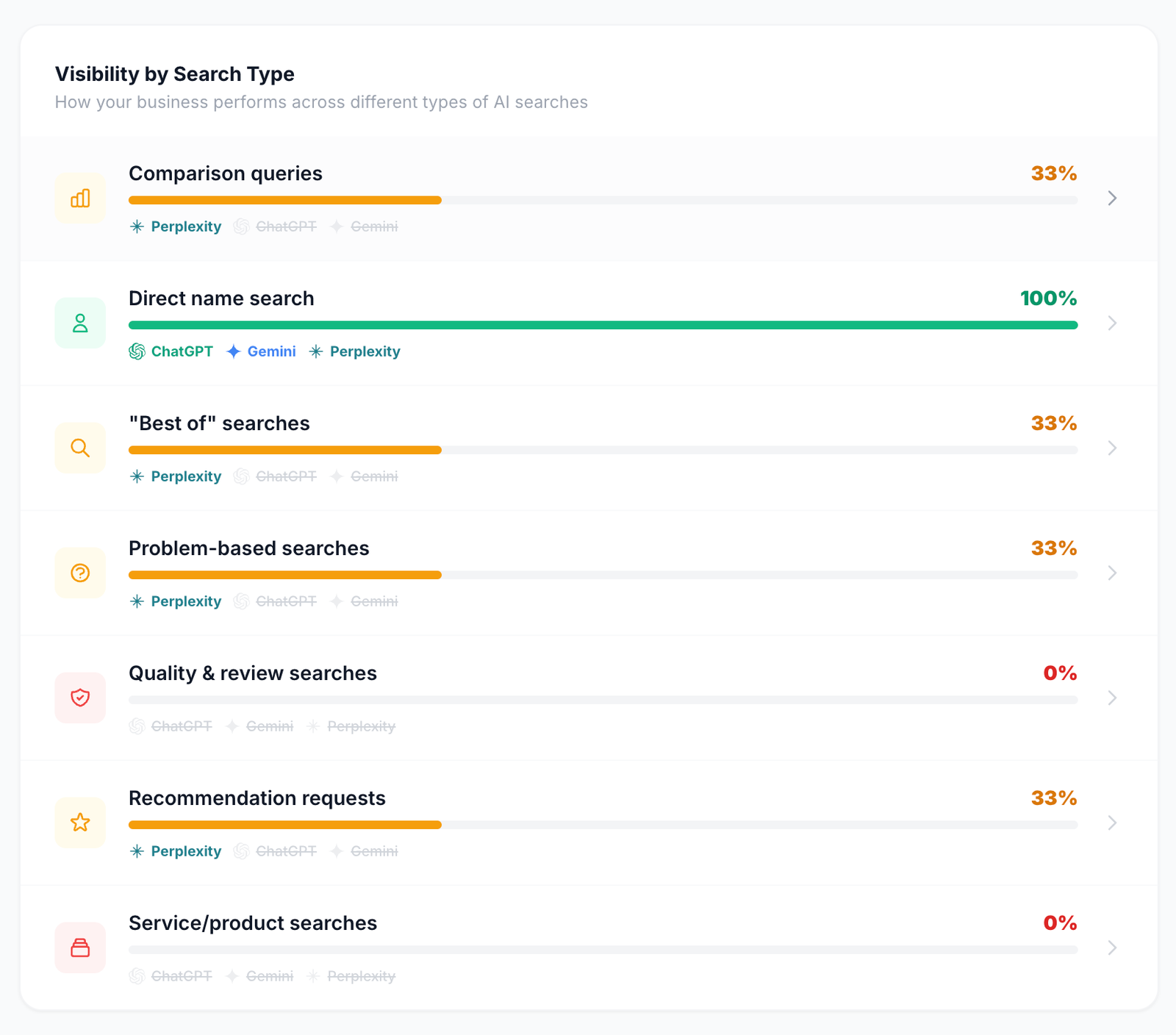Click the ChatGPT logo under Direct name search
The height and width of the screenshot is (1035, 1176).
(x=137, y=351)
